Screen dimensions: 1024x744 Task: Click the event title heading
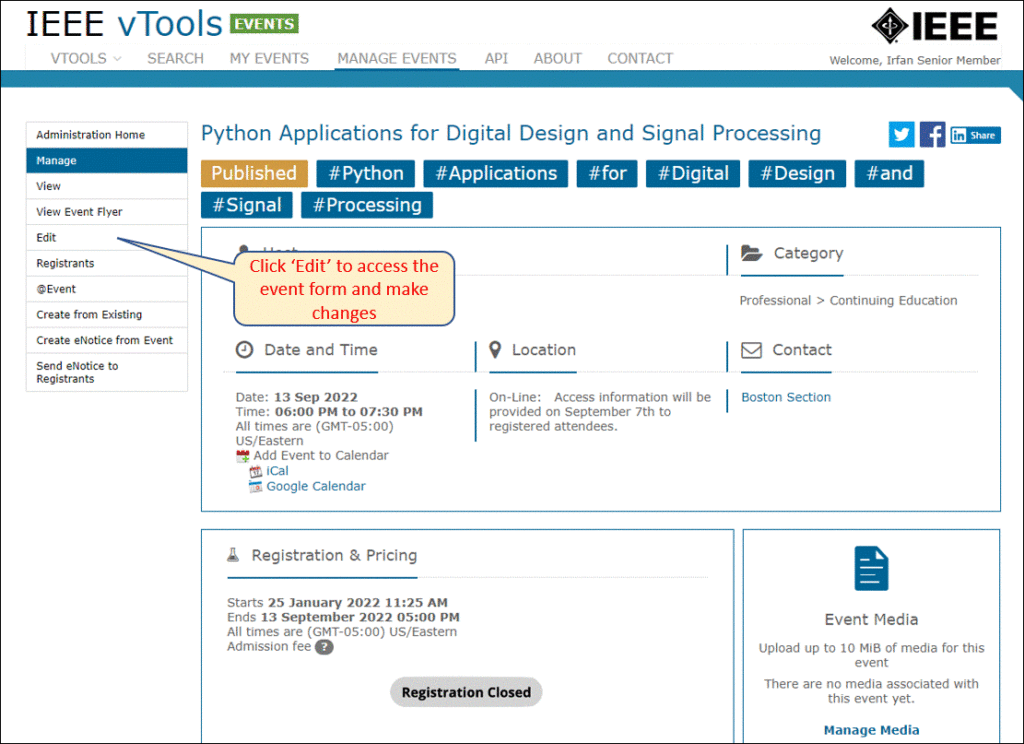[511, 133]
